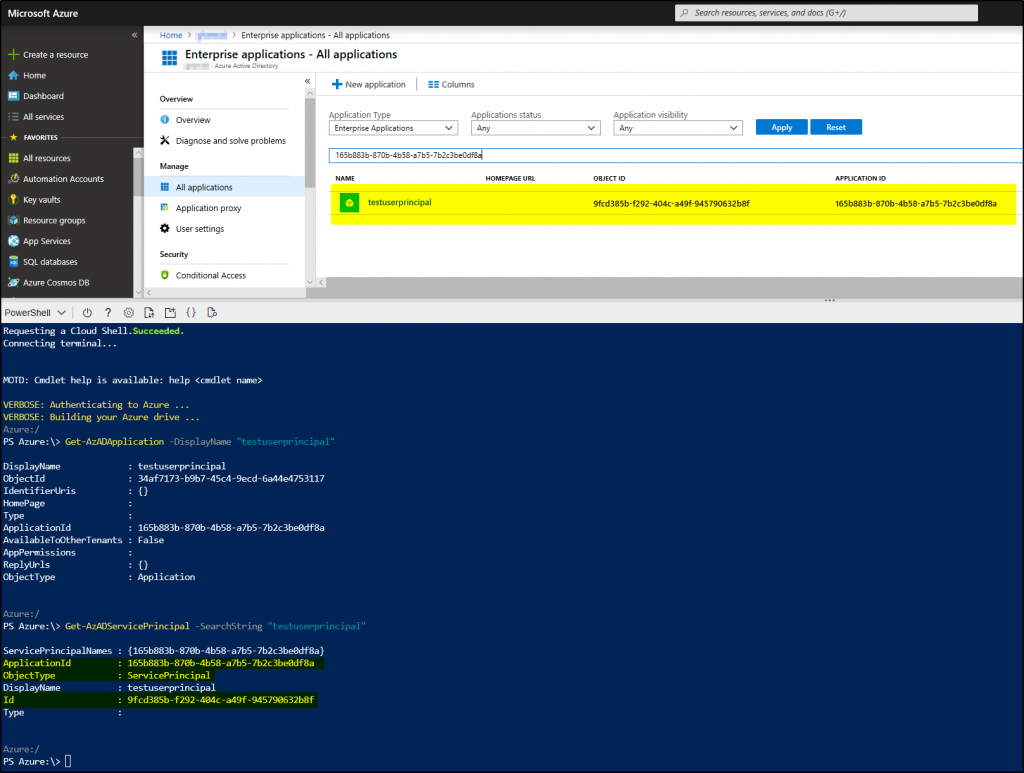Click the Apply filter button
This screenshot has width=1024, height=773.
[x=781, y=128]
